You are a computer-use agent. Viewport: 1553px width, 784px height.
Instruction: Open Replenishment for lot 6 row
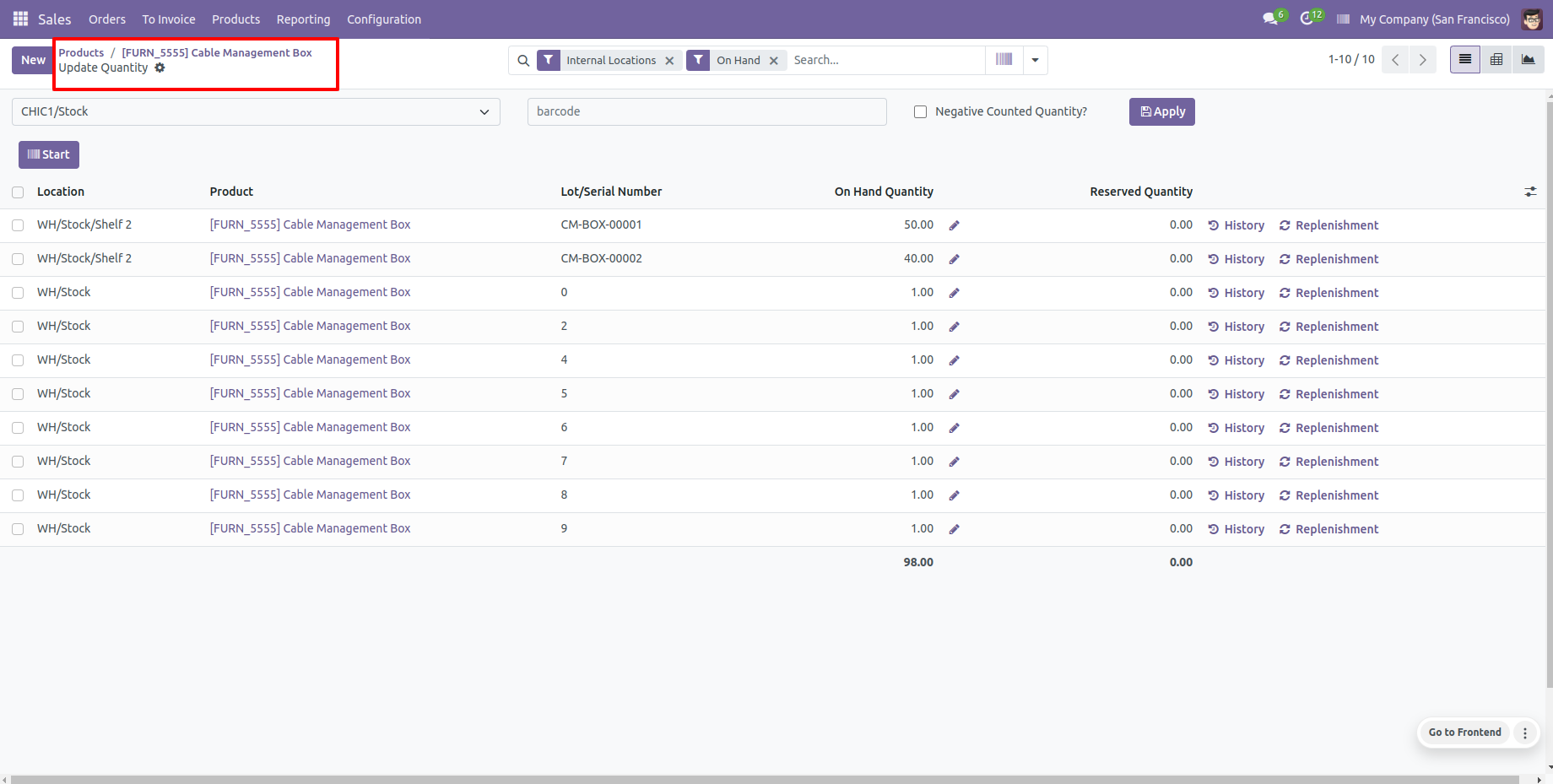tap(1329, 428)
